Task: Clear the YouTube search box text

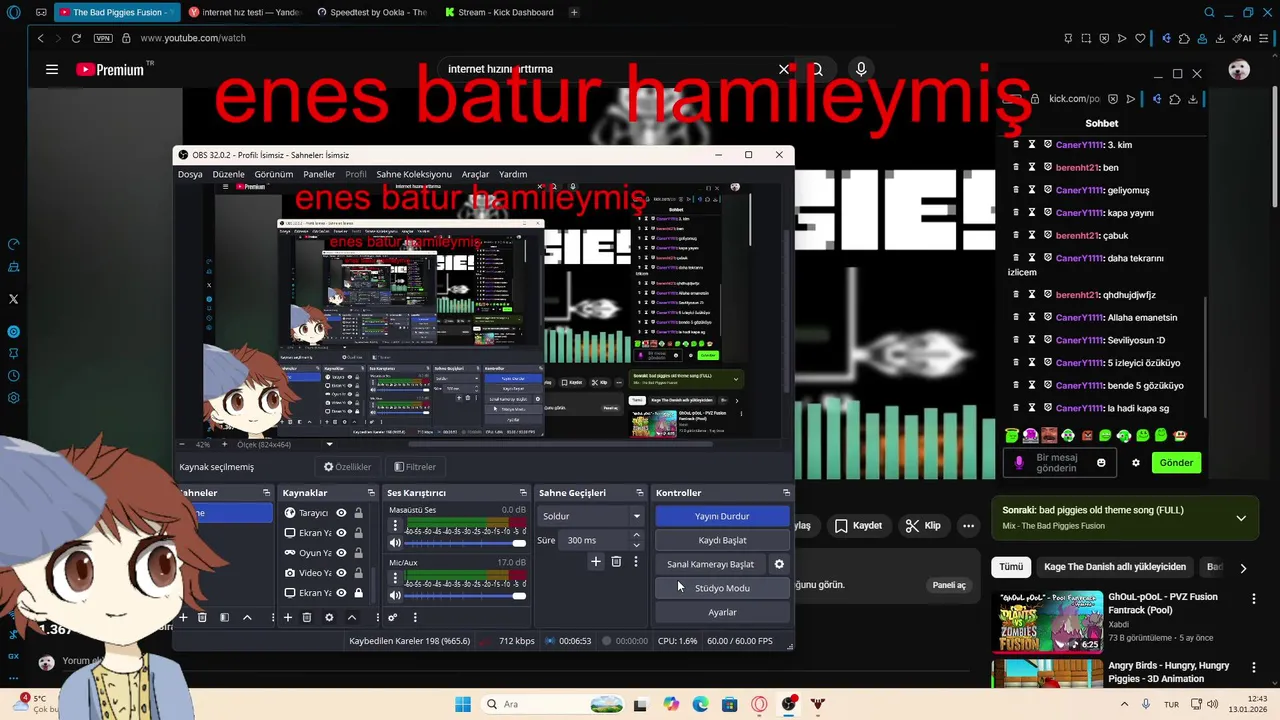Action: (x=783, y=69)
